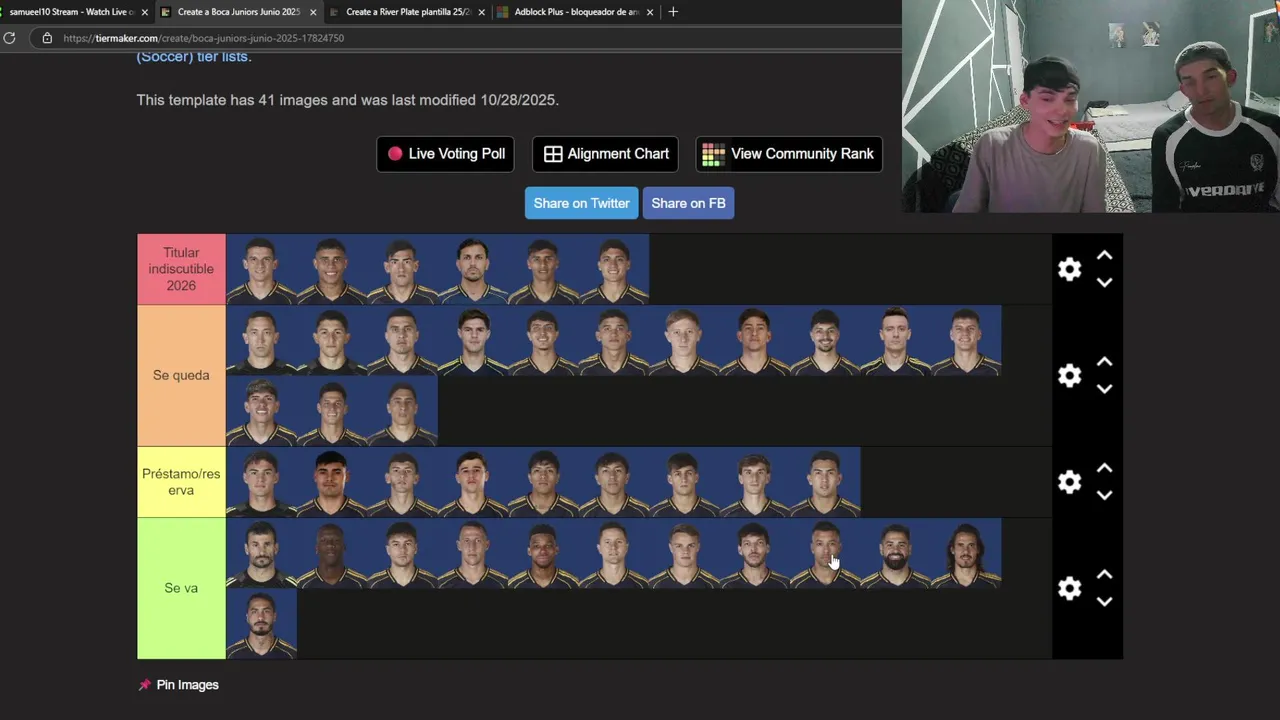Select first player thumbnail in Se queda row
Image resolution: width=1280 pixels, height=720 pixels.
[x=261, y=340]
